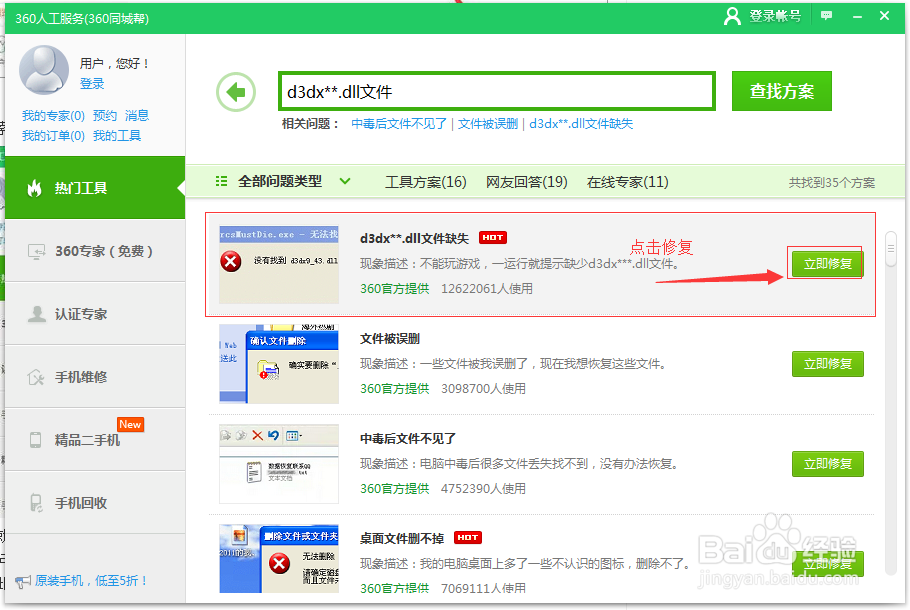Click the flame icon beside 热门工具
Image resolution: width=910 pixels, height=610 pixels.
pyautogui.click(x=35, y=188)
